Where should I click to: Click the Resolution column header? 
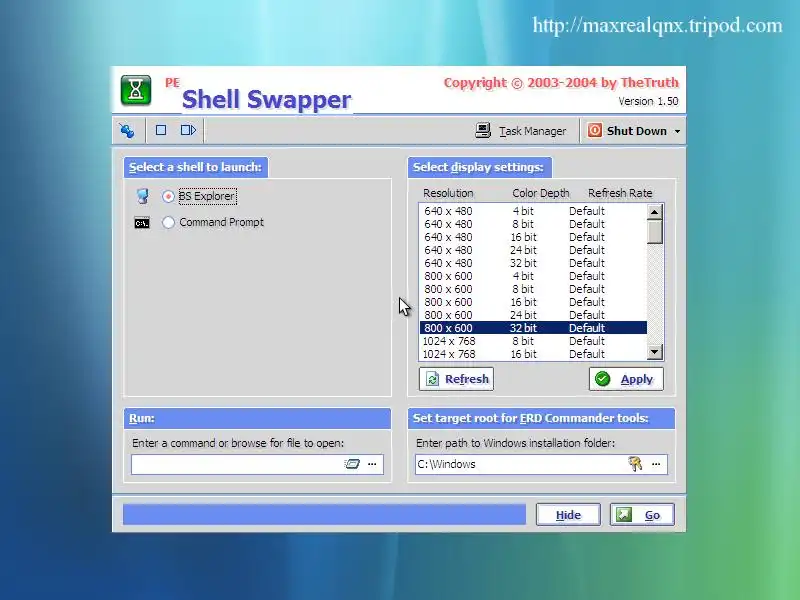pos(448,193)
